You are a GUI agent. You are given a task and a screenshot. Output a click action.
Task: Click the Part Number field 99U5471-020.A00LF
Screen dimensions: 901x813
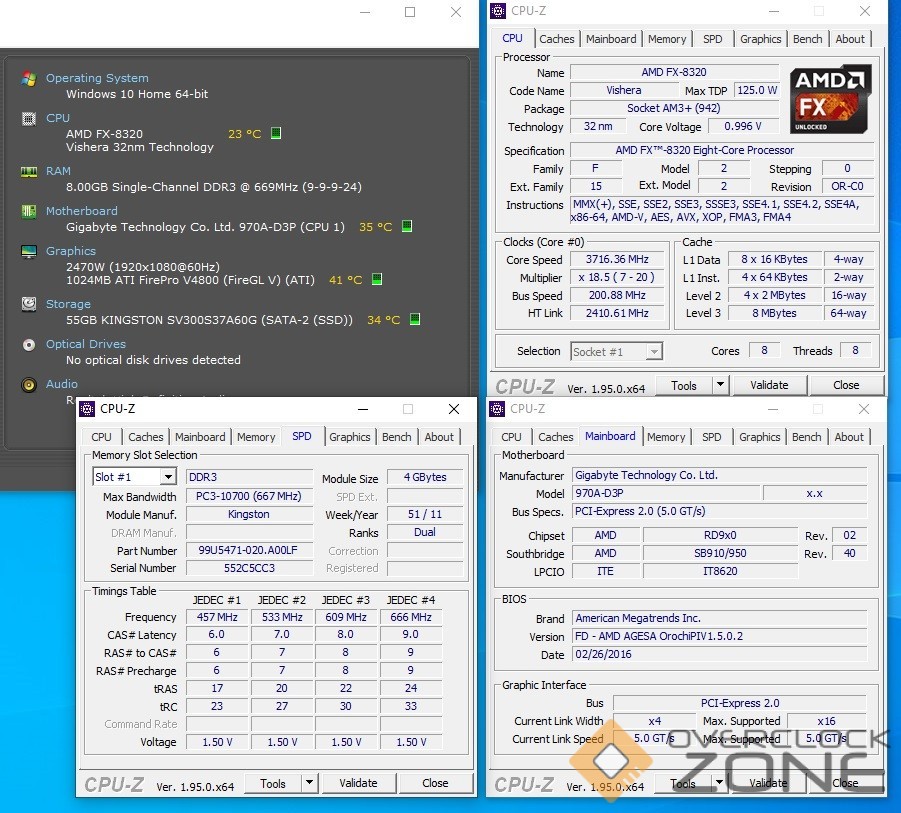248,550
